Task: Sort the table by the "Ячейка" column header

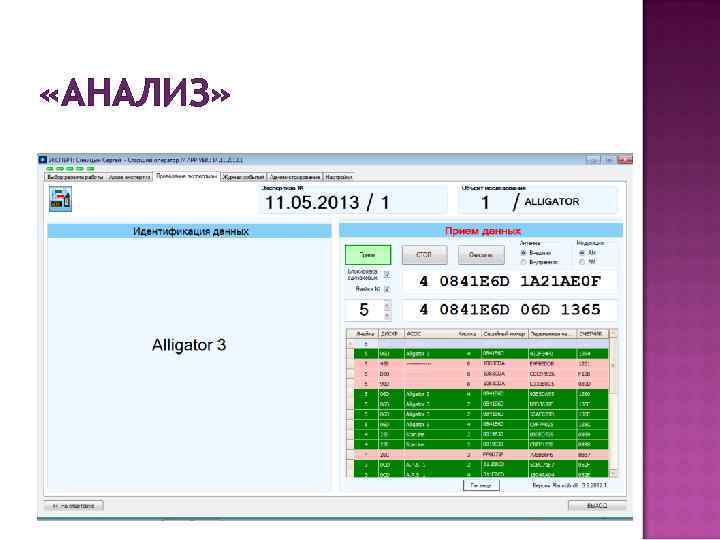Action: point(366,334)
